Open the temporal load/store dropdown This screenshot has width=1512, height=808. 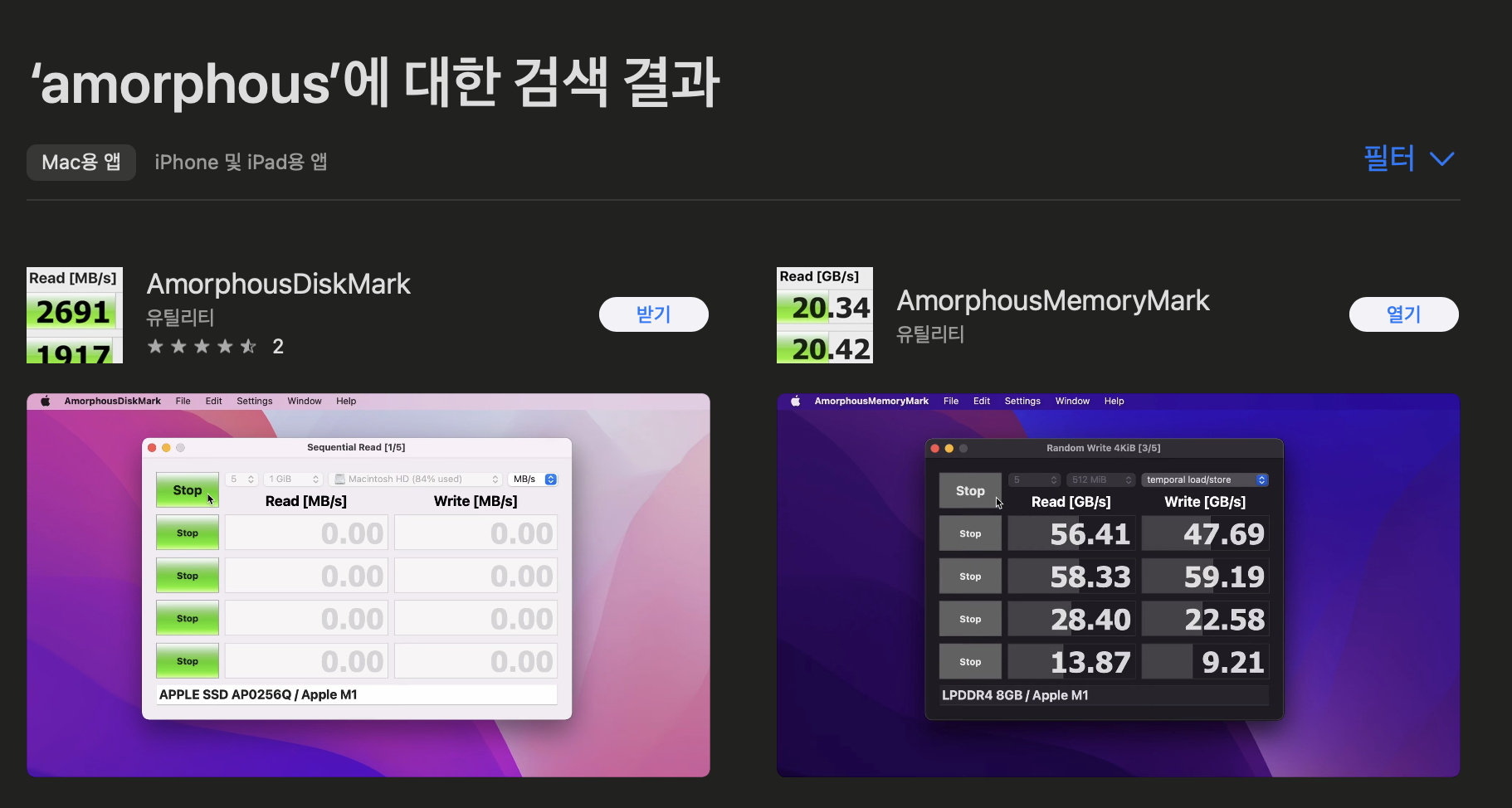coord(1205,479)
